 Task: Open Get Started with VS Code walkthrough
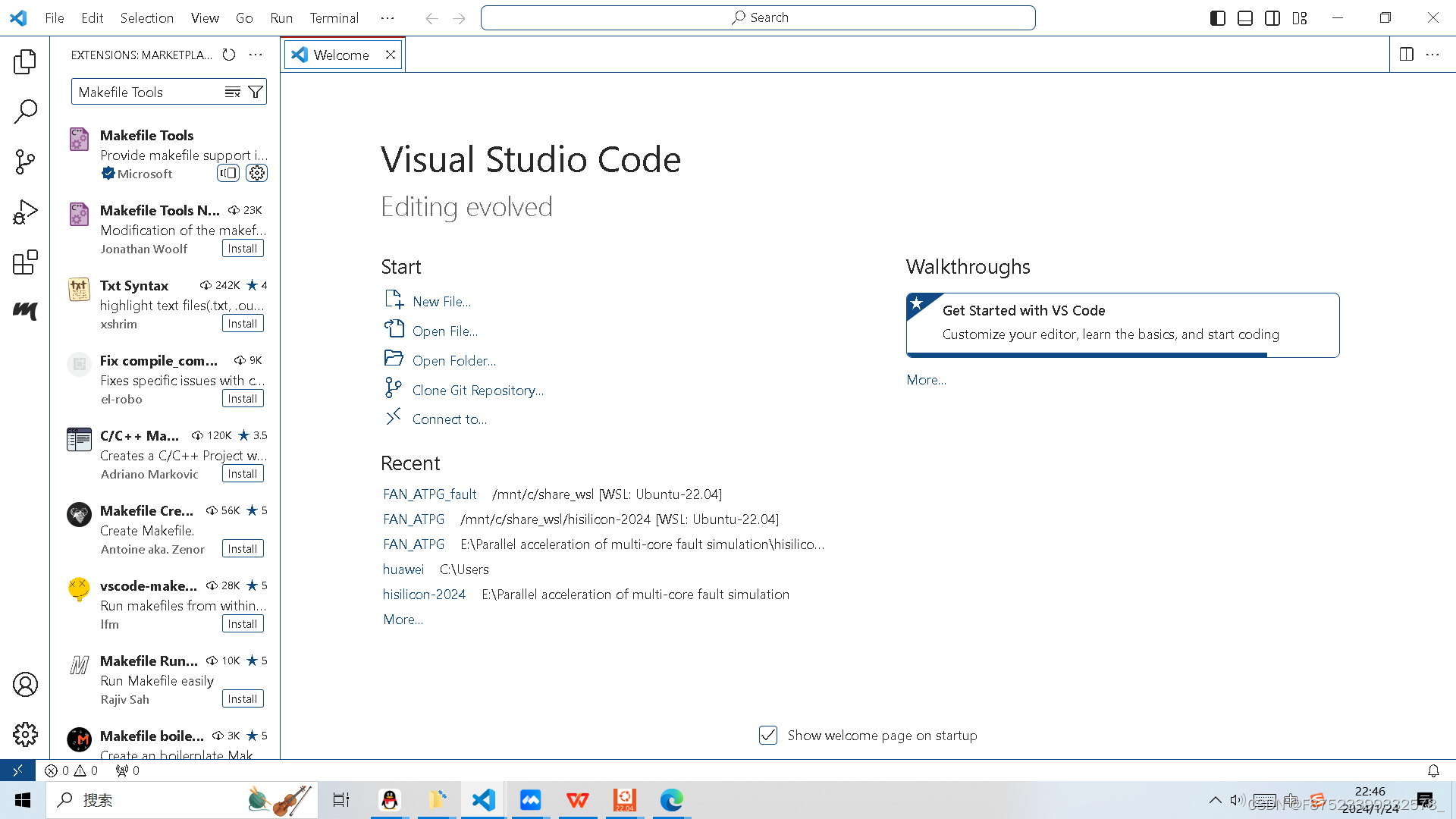[x=1122, y=325]
